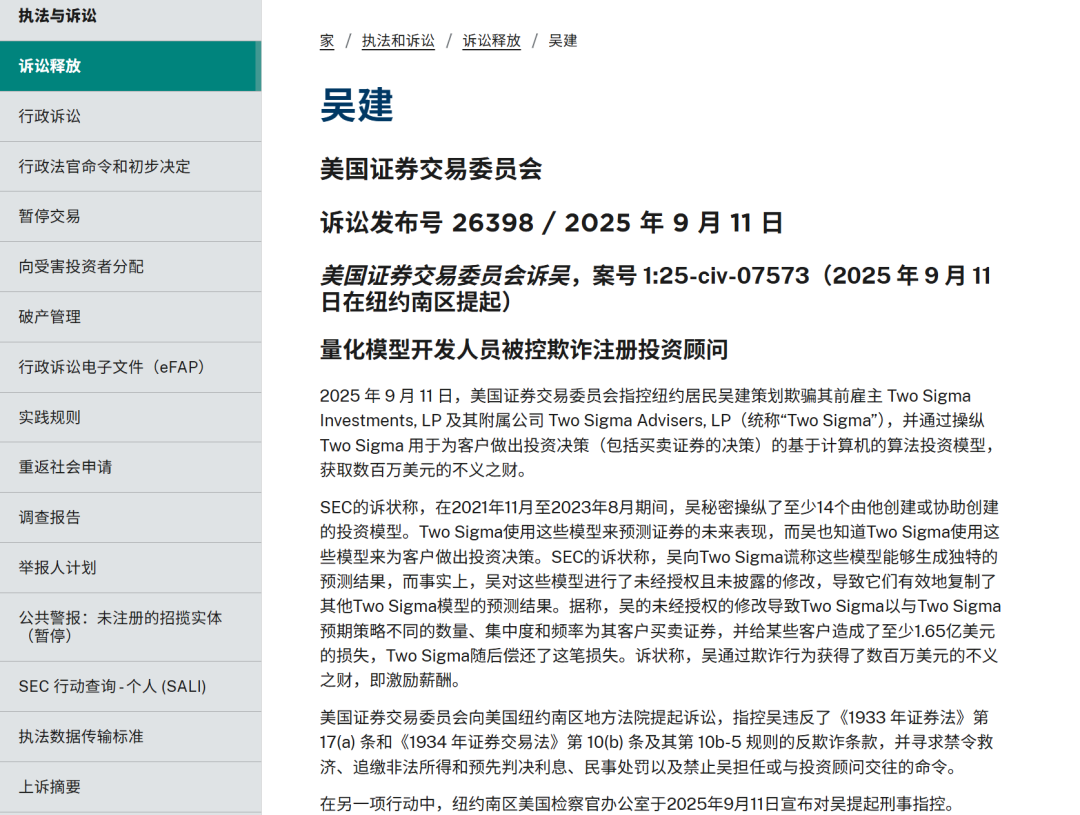Click breadcrumb link 执法和诉讼
The height and width of the screenshot is (815, 1080).
(399, 41)
